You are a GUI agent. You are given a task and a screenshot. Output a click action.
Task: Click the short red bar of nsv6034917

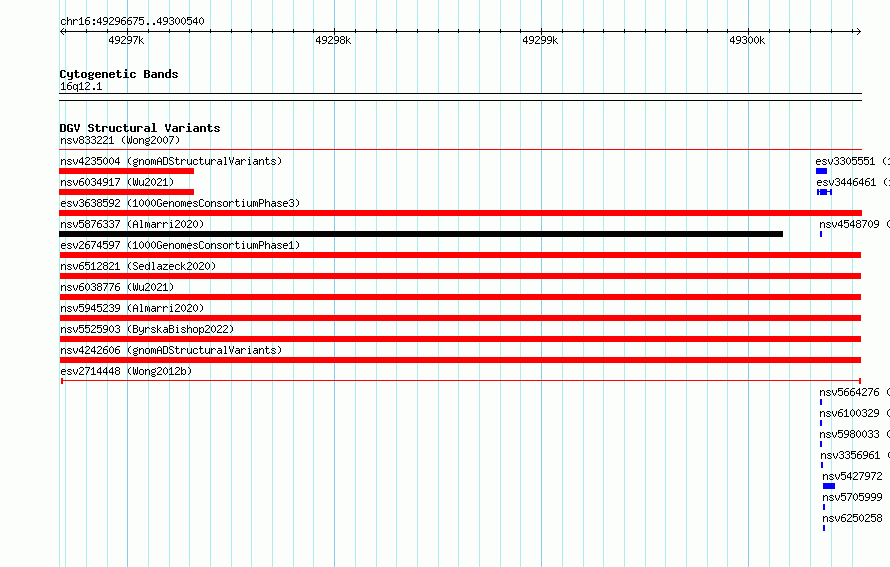click(x=127, y=192)
